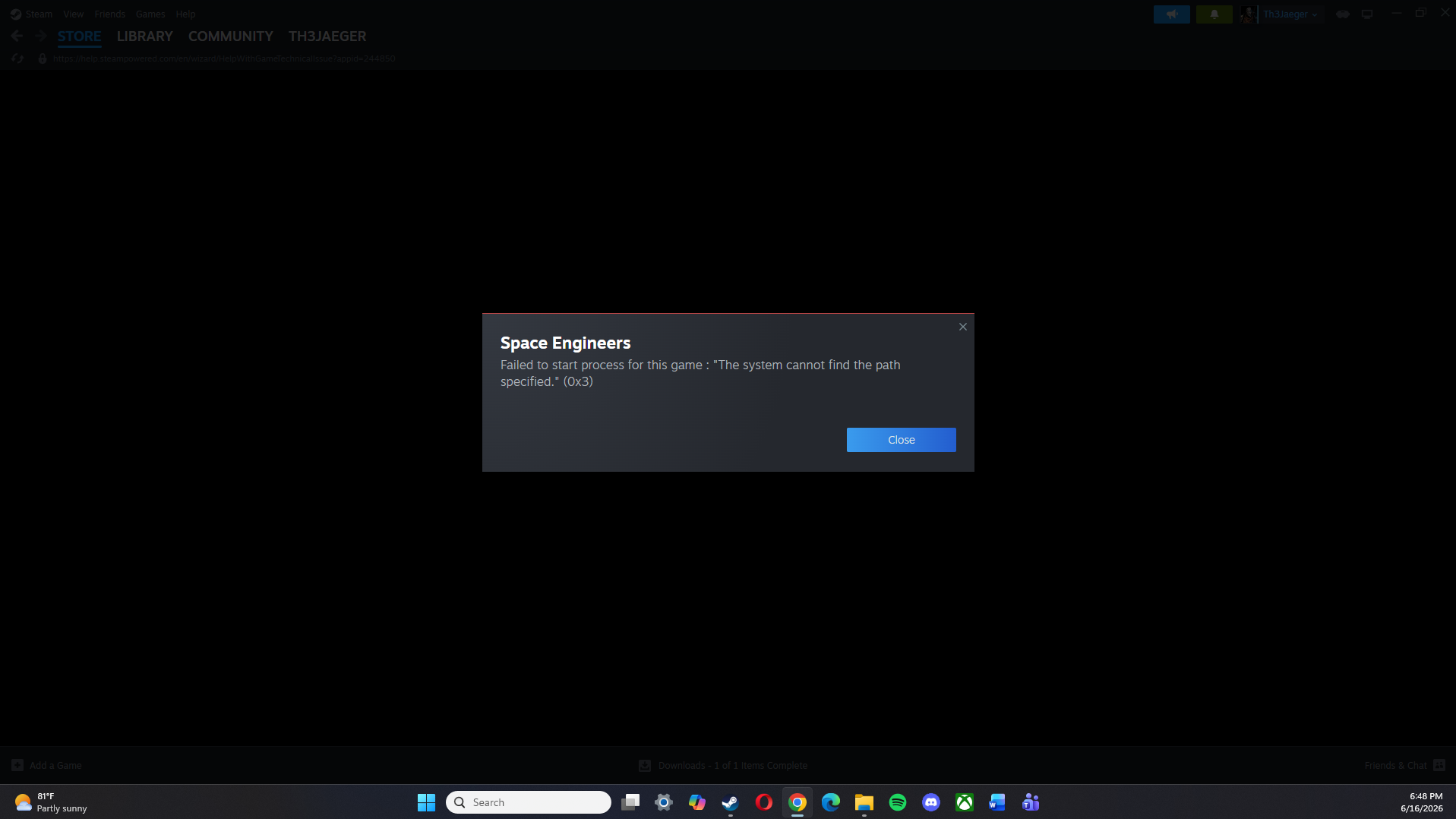Open Task View from the taskbar

pyautogui.click(x=630, y=802)
